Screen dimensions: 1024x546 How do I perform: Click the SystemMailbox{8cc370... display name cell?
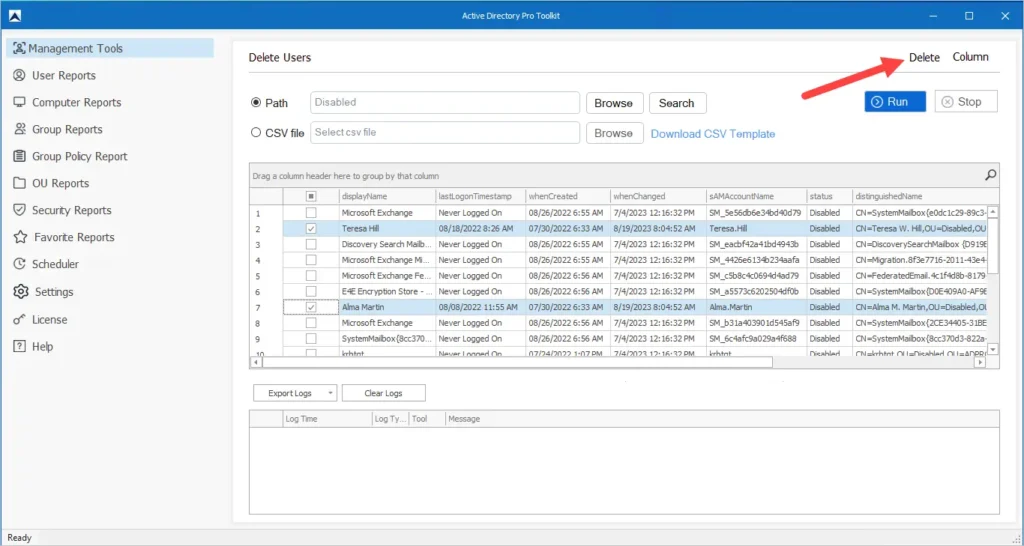[387, 338]
